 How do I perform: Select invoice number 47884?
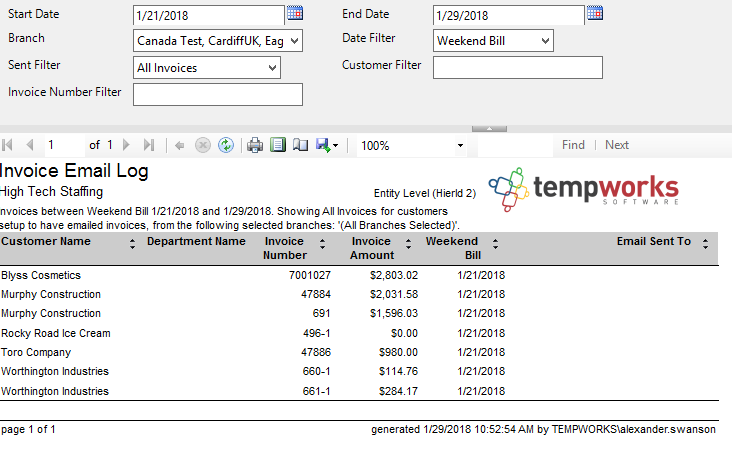pos(316,294)
